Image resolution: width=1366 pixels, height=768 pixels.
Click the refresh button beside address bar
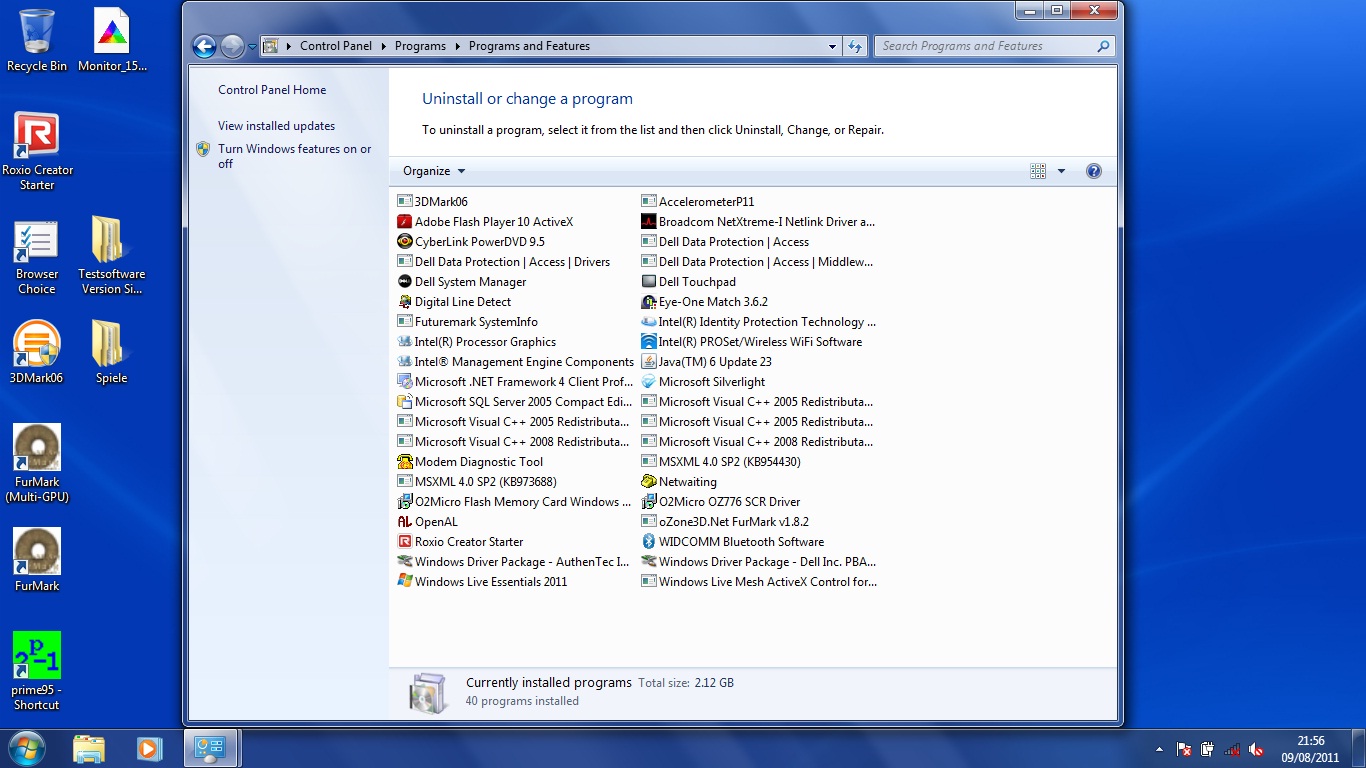[855, 46]
